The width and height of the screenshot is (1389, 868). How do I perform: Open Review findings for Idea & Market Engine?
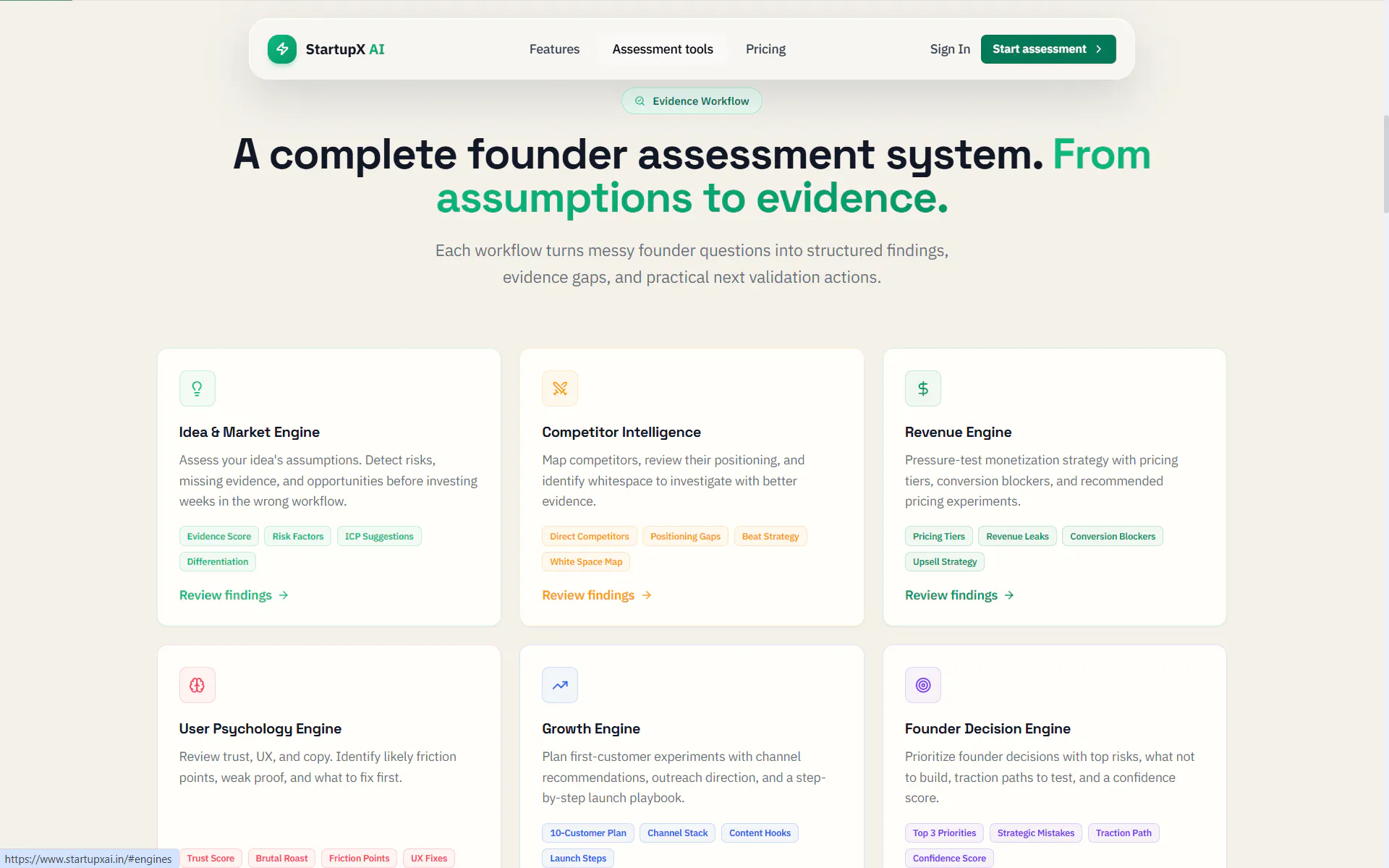click(x=234, y=595)
